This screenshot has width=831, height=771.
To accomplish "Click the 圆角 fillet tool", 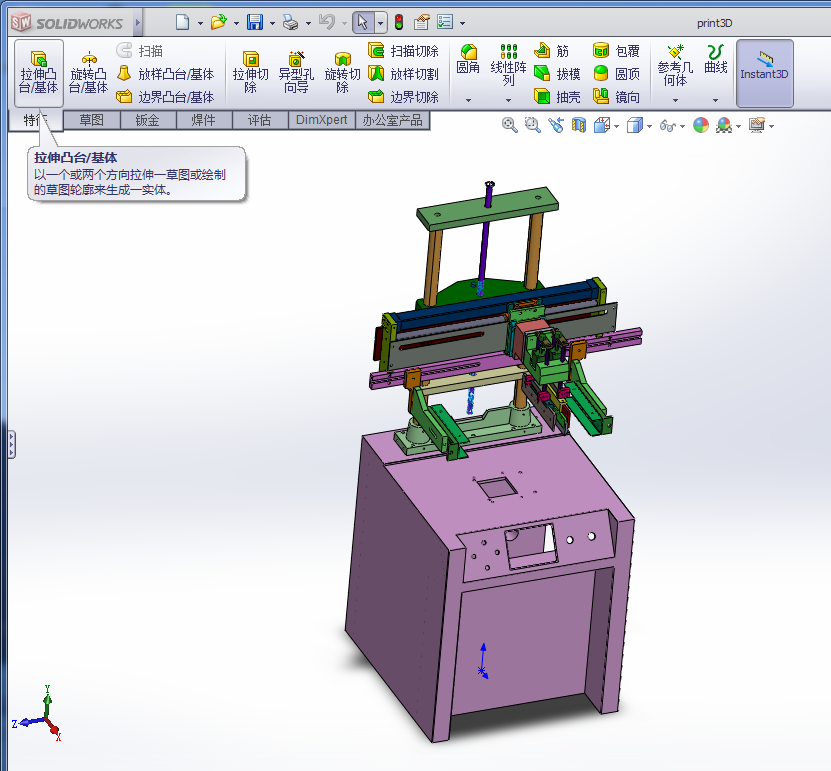I will [x=468, y=59].
